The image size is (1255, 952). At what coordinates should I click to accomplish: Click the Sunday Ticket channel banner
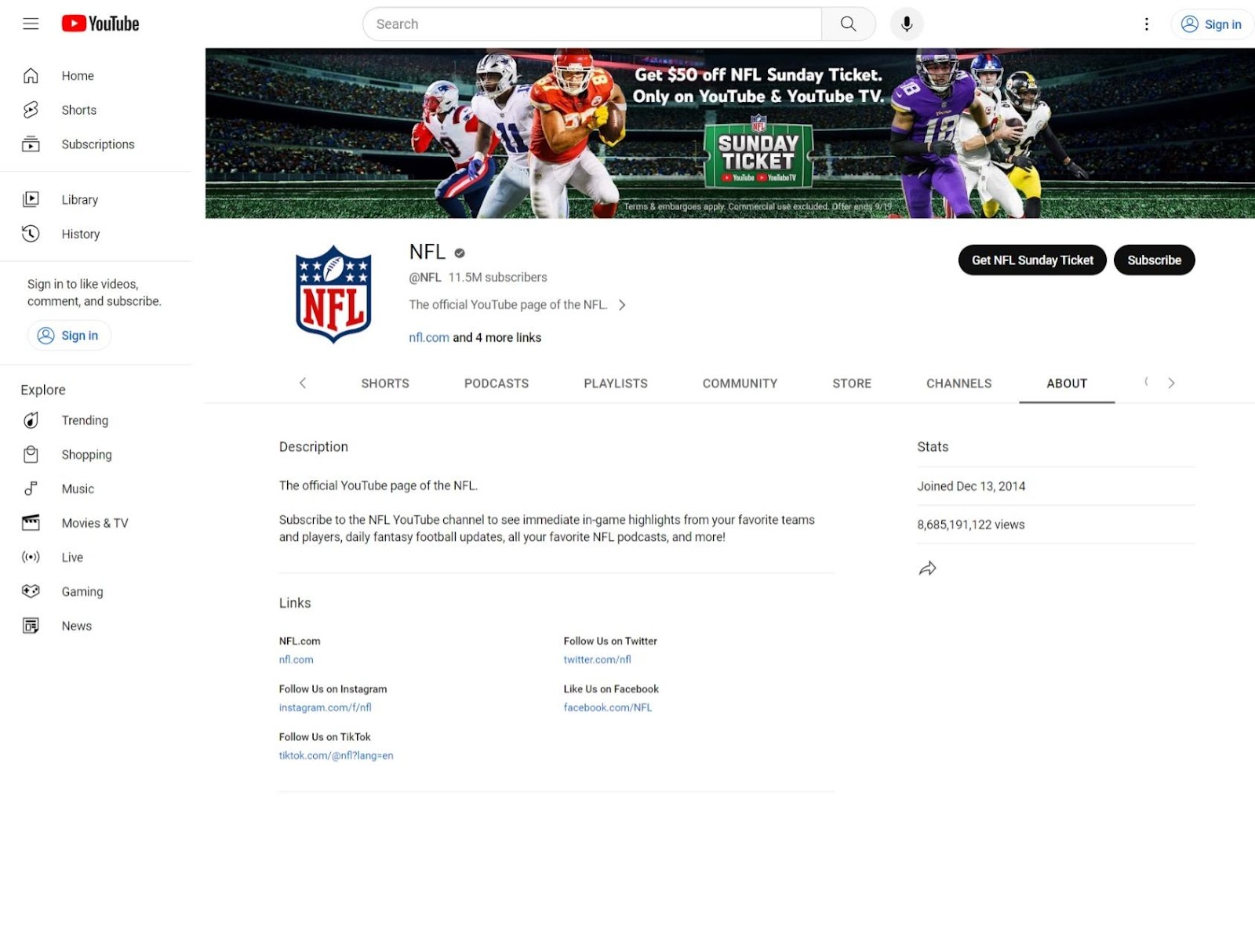[730, 133]
